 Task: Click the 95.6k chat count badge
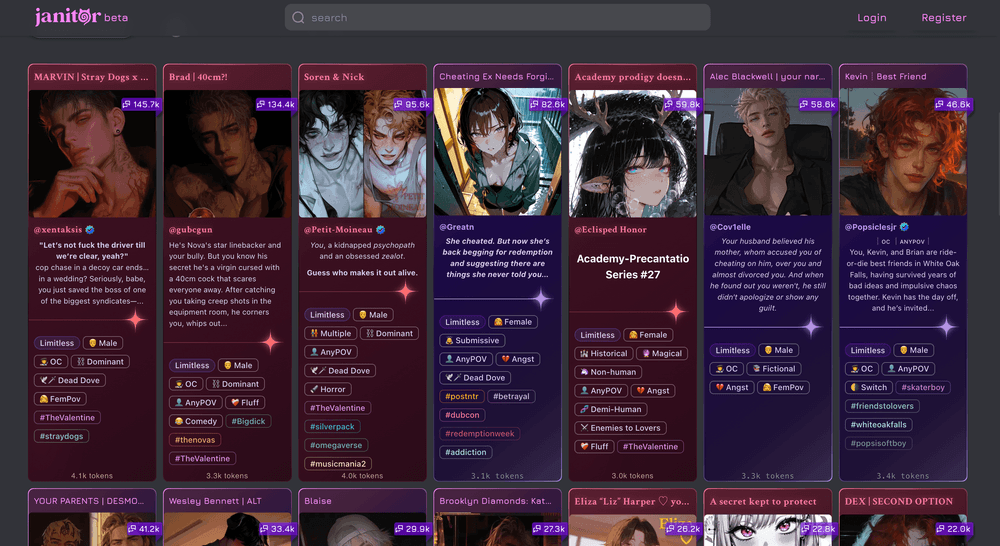click(x=412, y=104)
